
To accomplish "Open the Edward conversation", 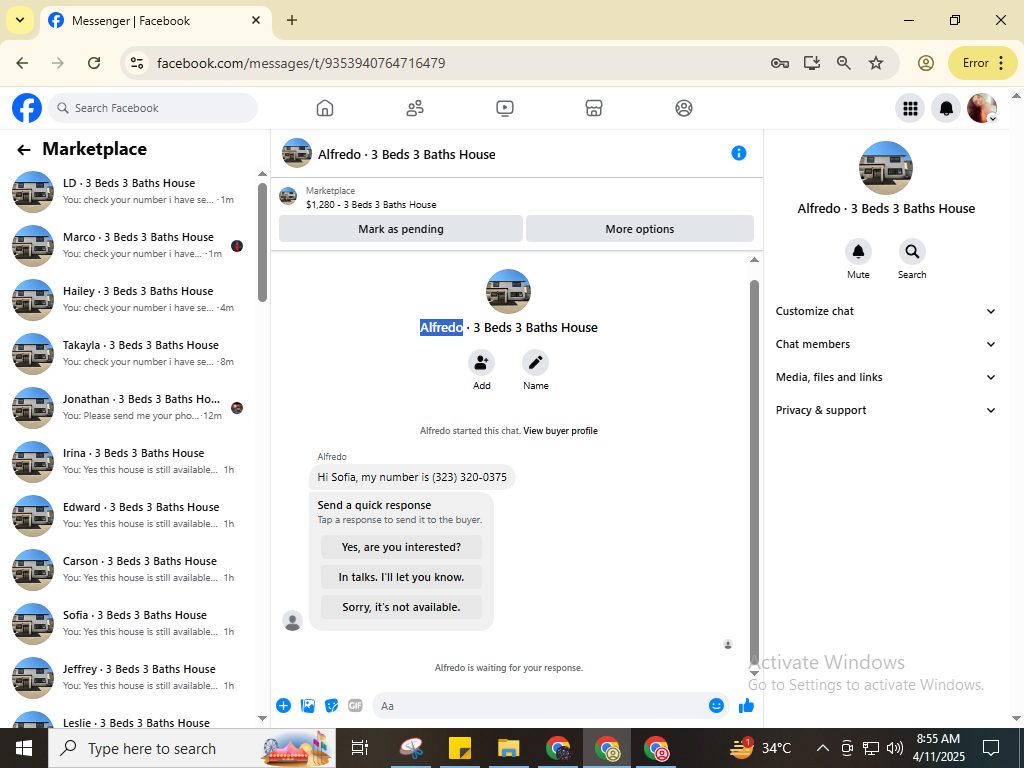I will (131, 515).
